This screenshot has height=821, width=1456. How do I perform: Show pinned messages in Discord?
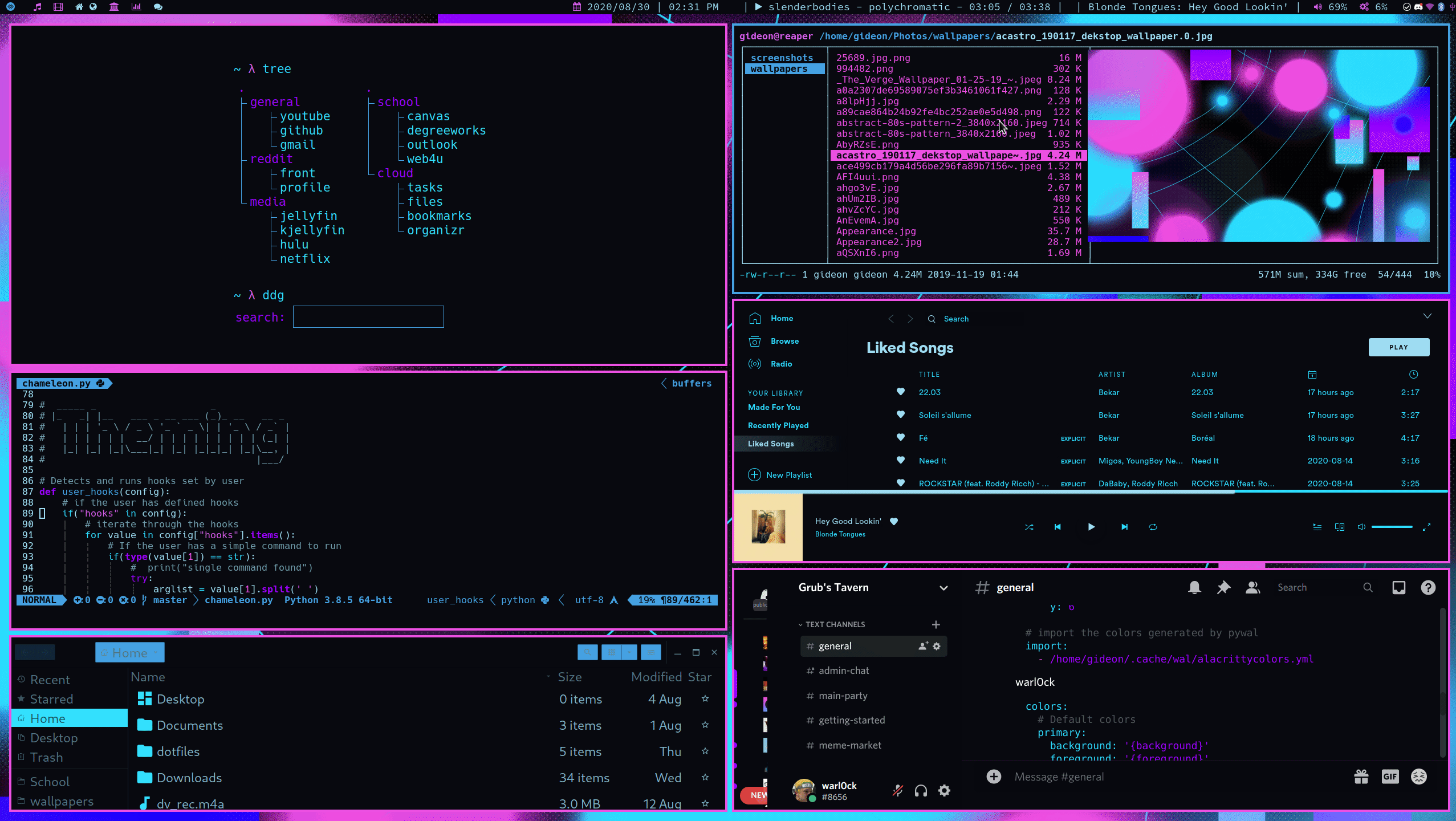click(1223, 588)
